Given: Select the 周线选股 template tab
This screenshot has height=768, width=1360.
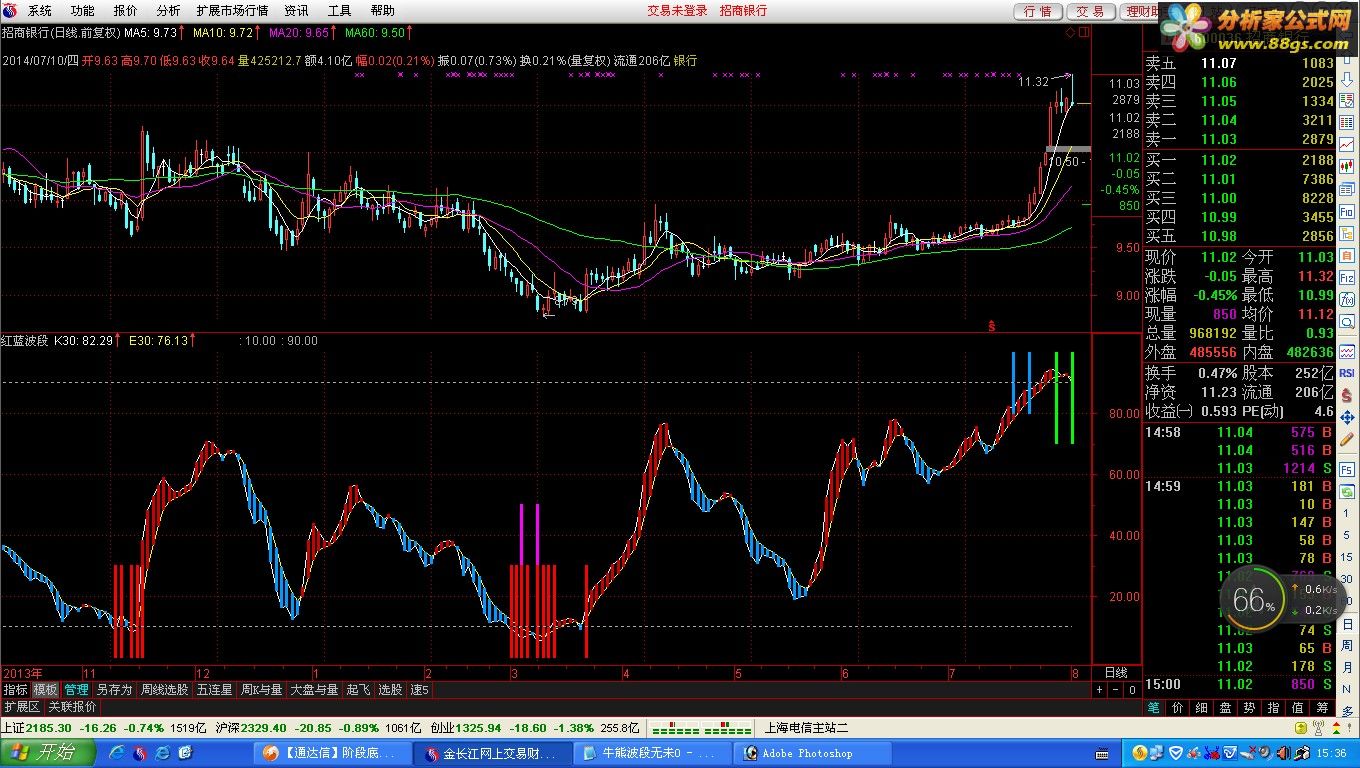Looking at the screenshot, I should (x=164, y=690).
